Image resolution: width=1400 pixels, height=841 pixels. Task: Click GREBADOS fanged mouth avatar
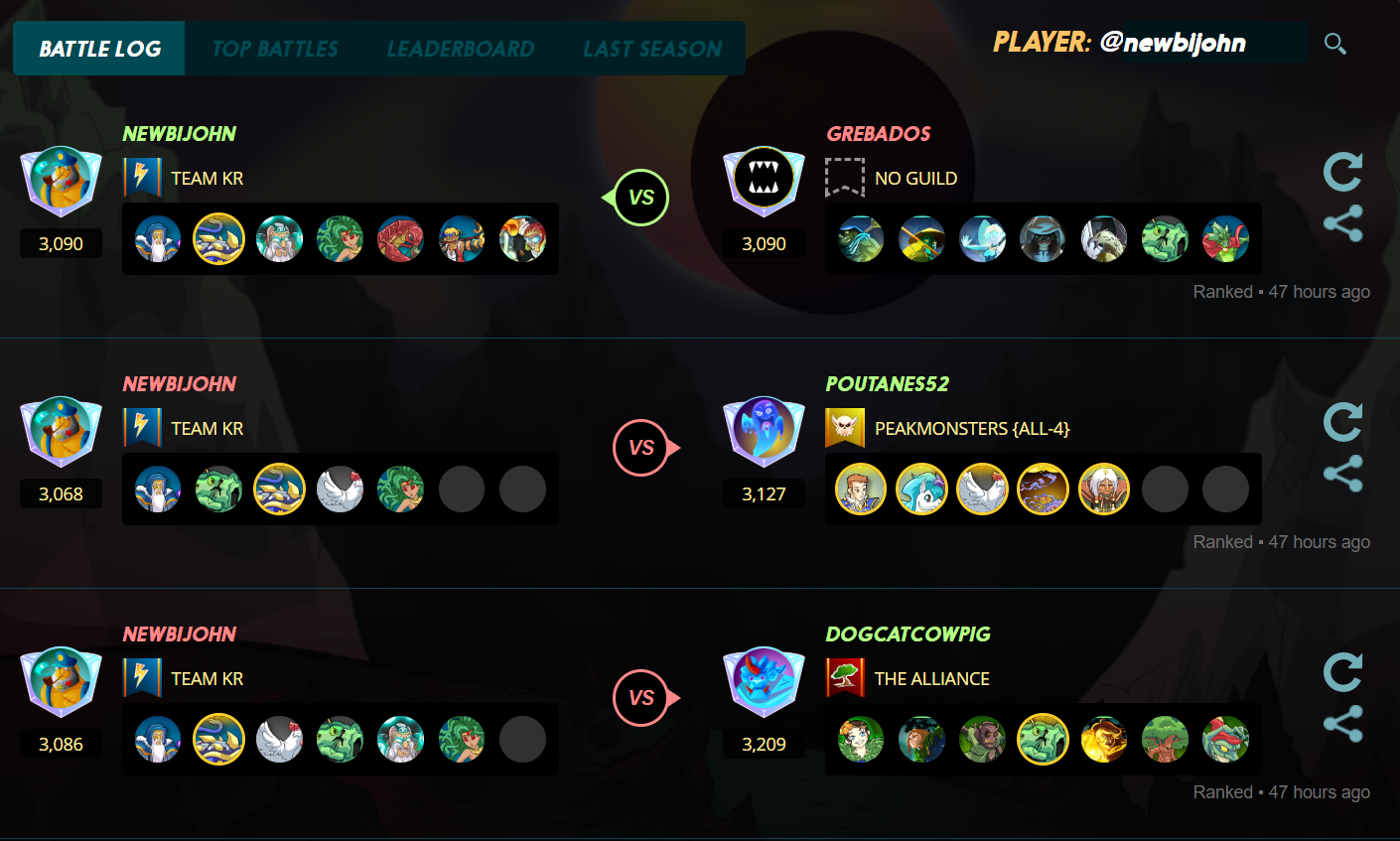(x=764, y=182)
